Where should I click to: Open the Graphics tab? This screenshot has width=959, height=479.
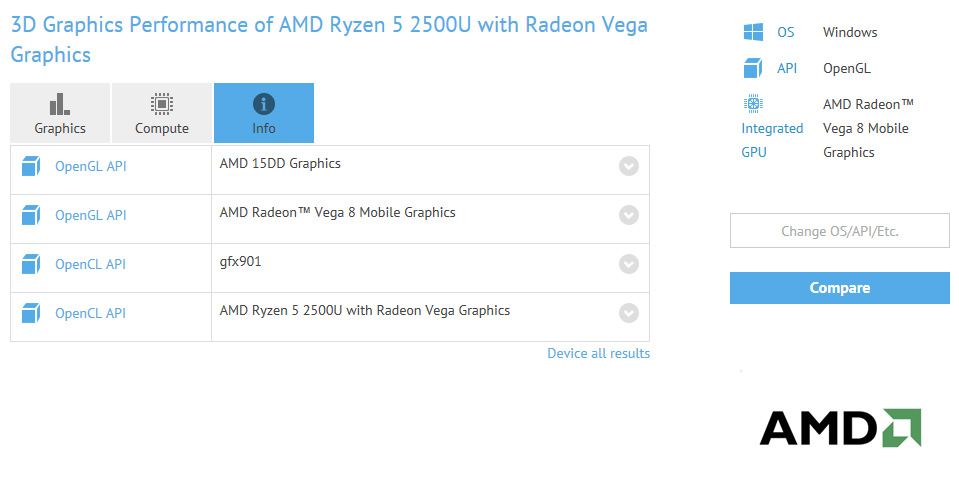[60, 113]
